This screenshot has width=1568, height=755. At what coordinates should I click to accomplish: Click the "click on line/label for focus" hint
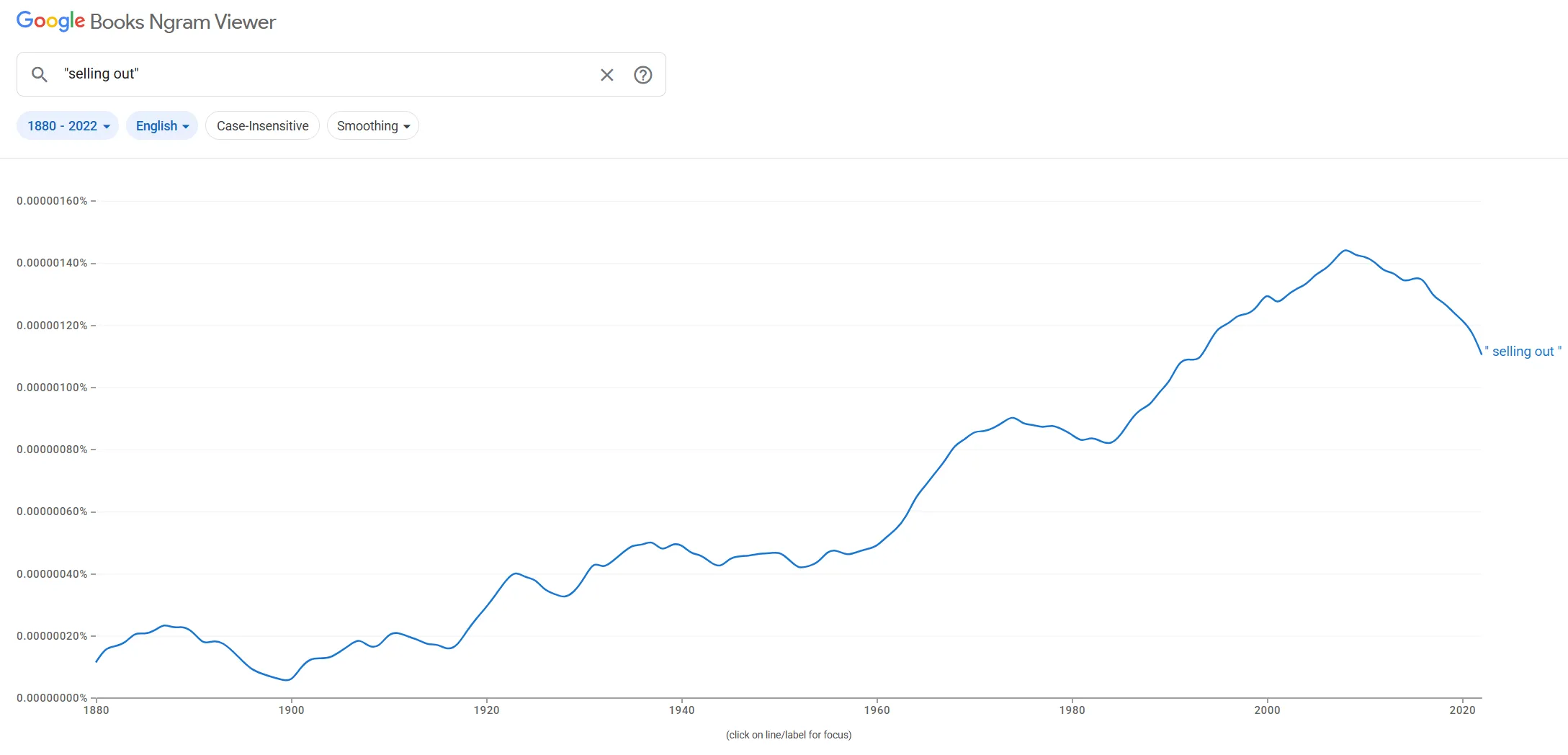[788, 735]
